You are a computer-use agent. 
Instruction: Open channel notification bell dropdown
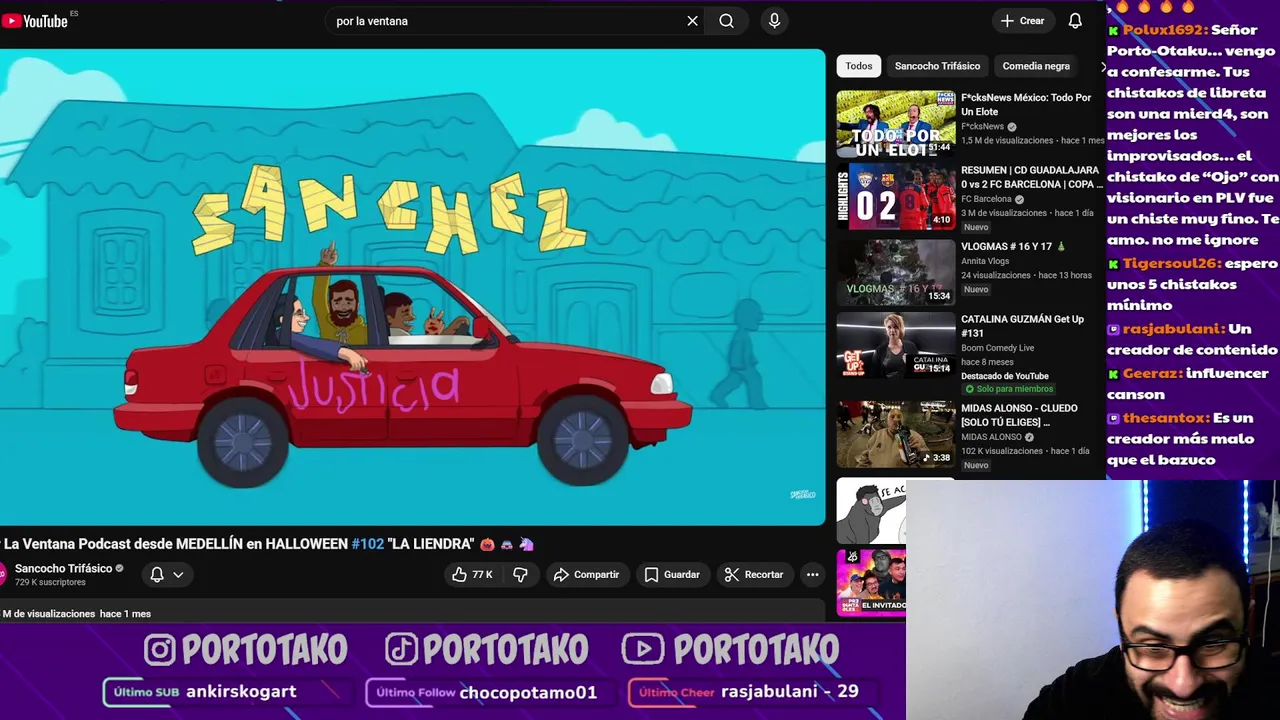167,575
